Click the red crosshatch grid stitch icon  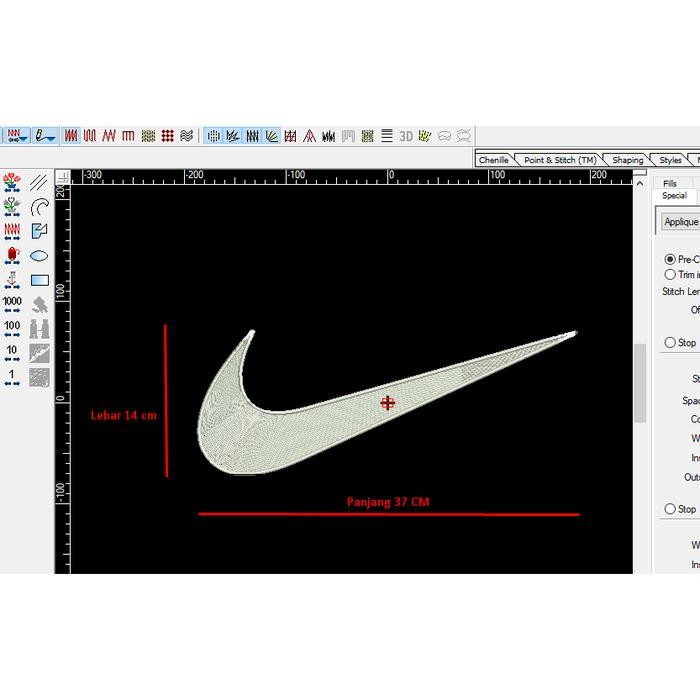pos(290,136)
